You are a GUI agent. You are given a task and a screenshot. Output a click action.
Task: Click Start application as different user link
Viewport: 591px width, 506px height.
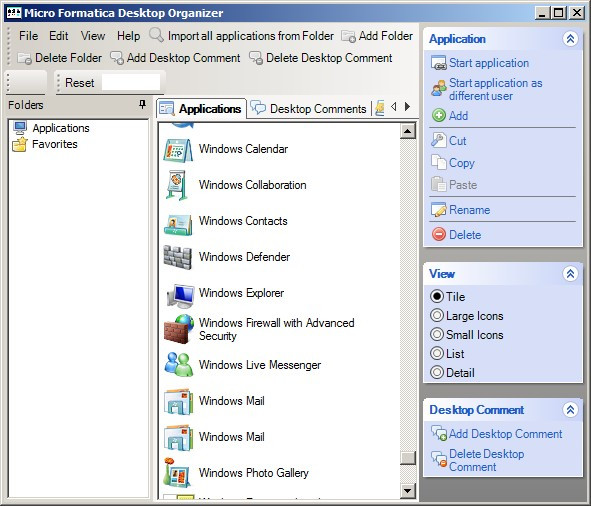(496, 89)
